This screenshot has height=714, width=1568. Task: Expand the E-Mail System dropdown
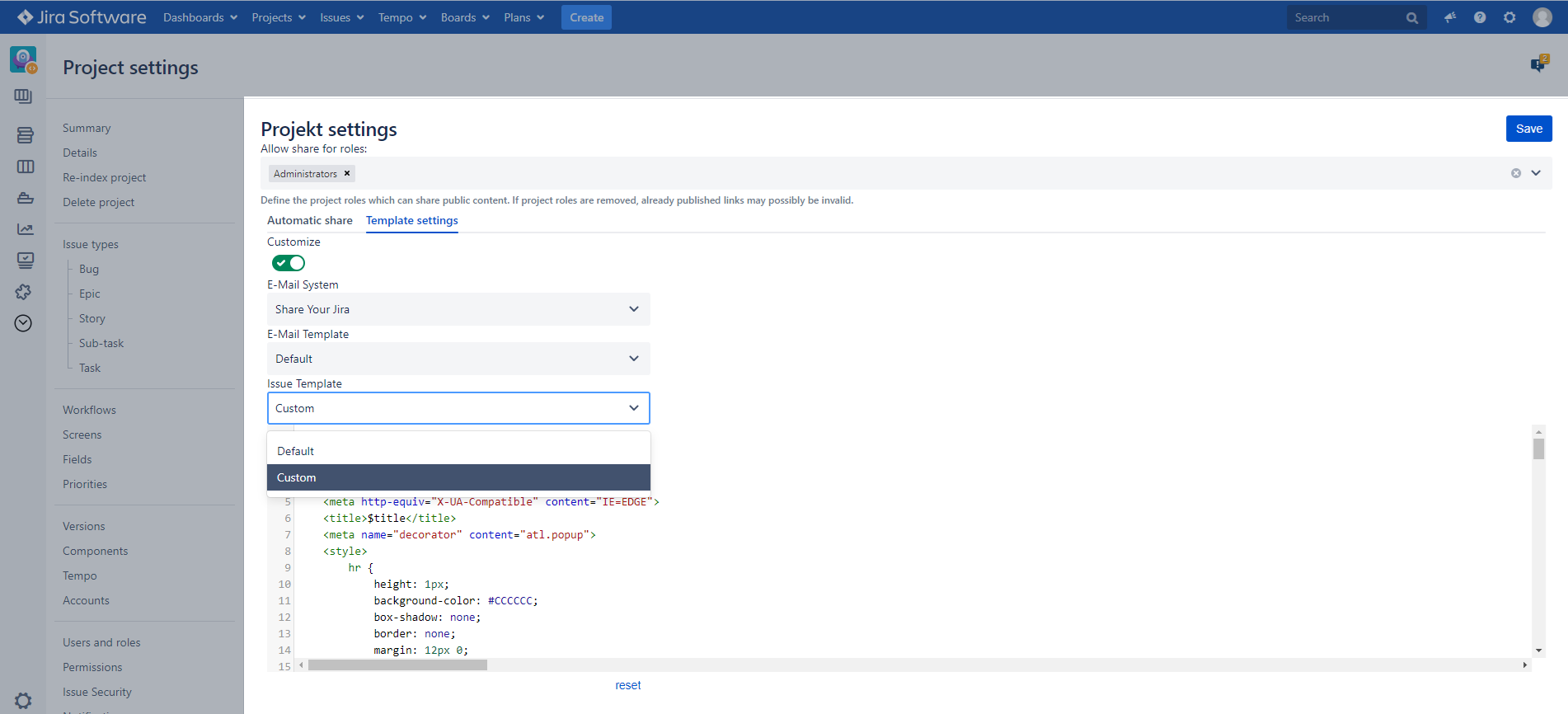458,309
